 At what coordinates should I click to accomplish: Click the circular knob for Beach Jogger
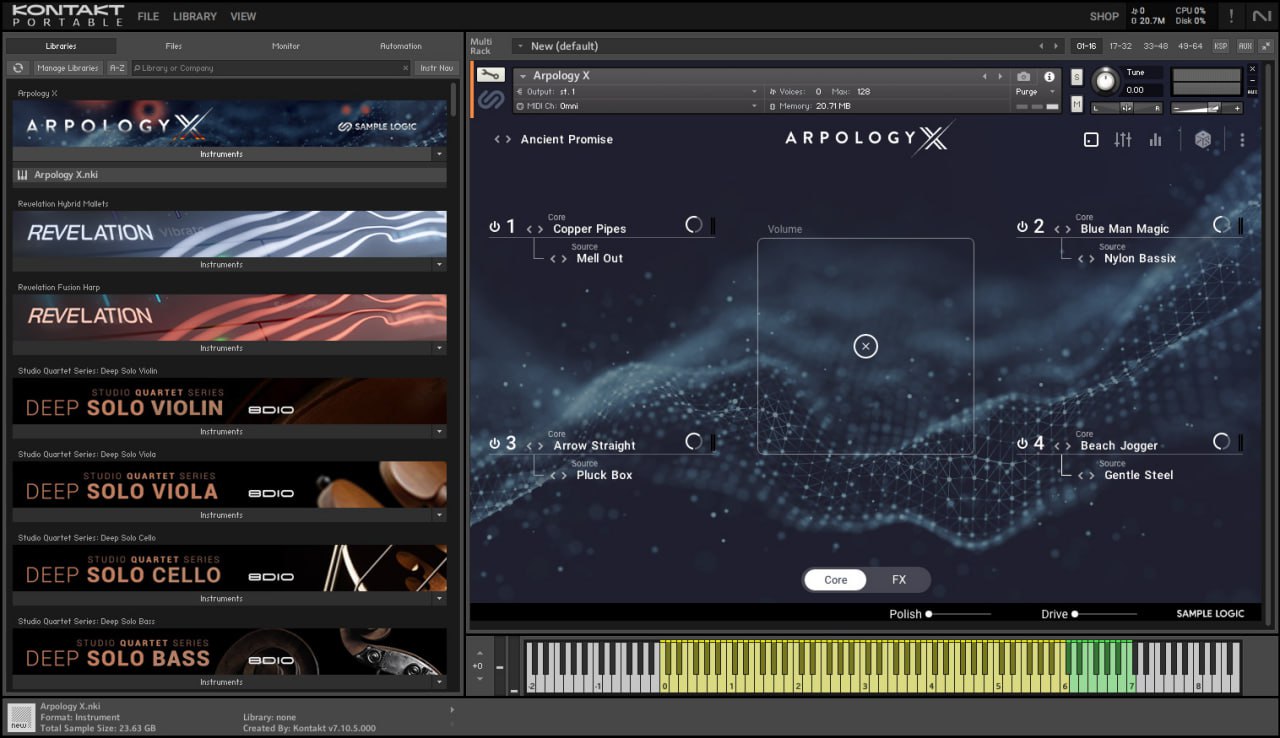click(1221, 441)
